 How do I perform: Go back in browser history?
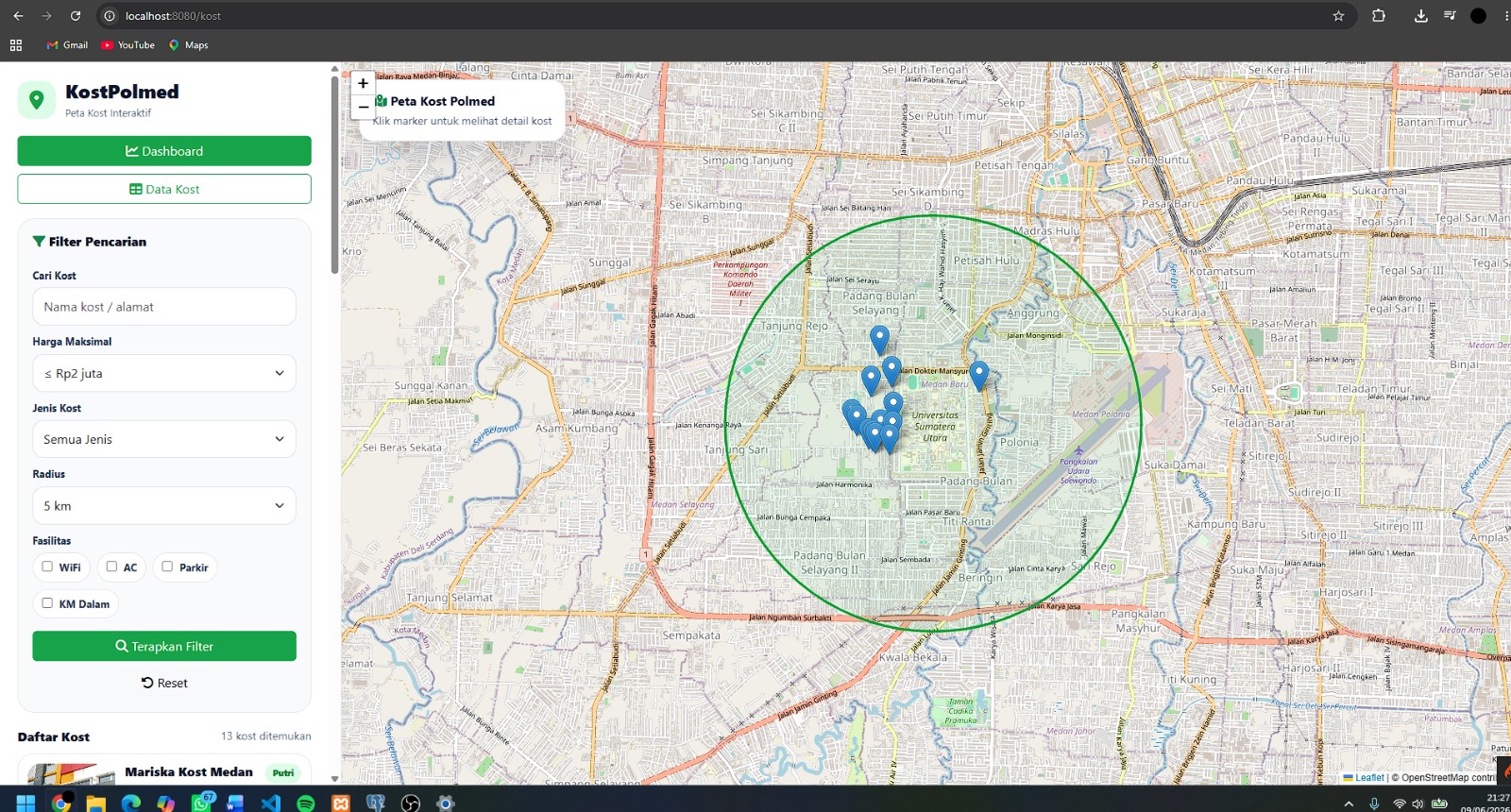tap(18, 16)
